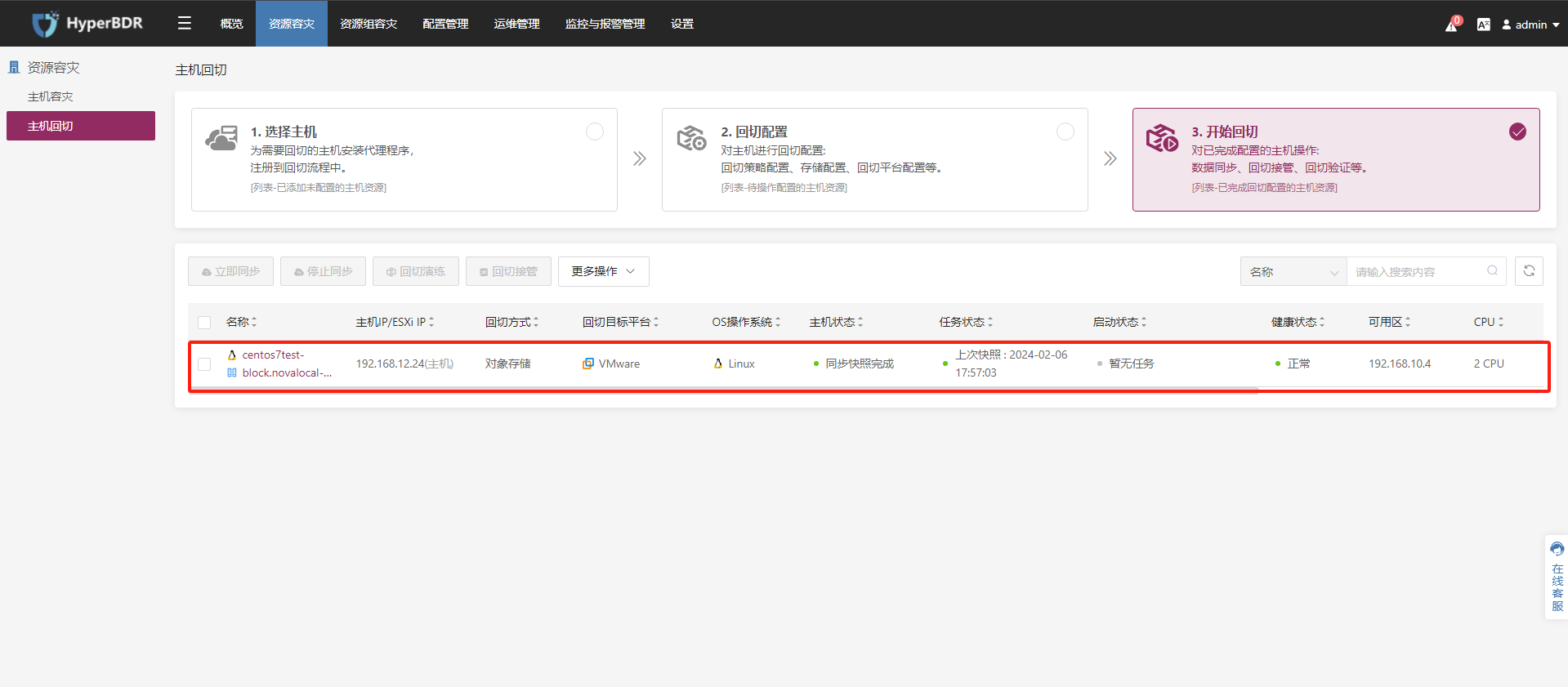Sort by CPU column
Image resolution: width=1568 pixels, height=687 pixels.
1501,322
